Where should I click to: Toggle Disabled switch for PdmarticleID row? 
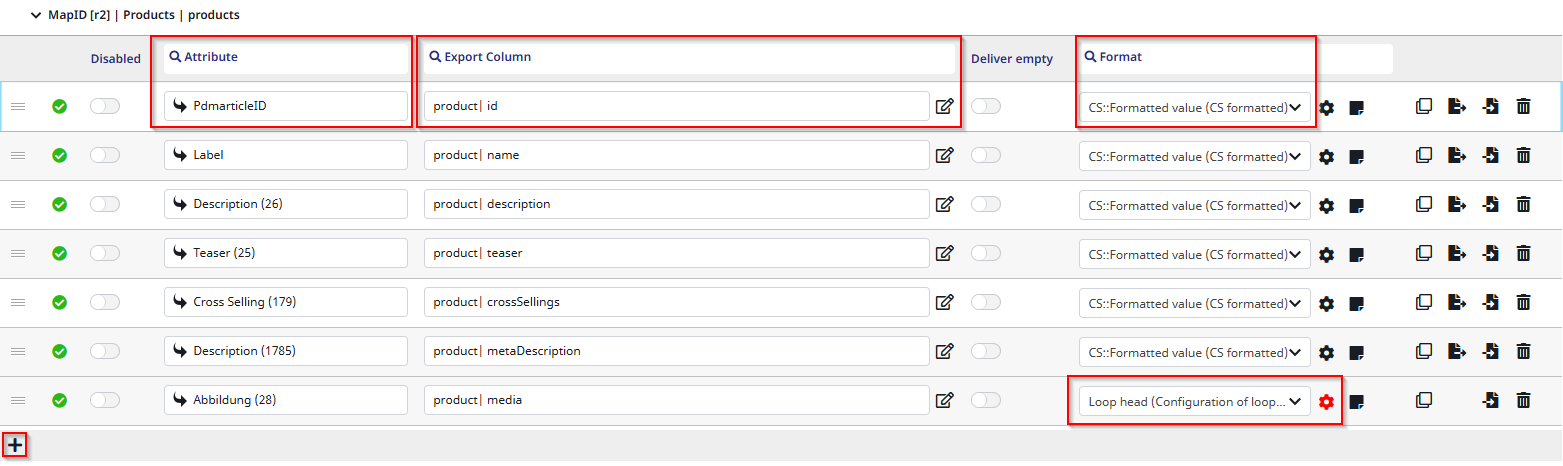(105, 106)
